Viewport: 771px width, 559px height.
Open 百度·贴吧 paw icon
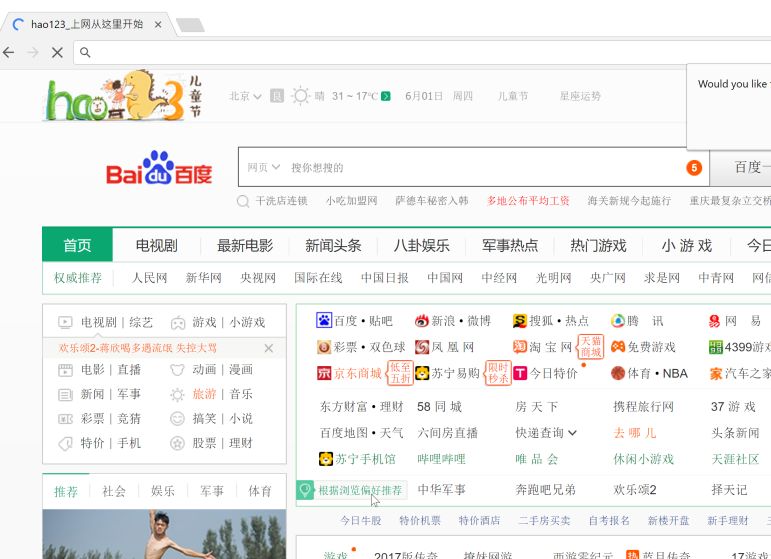click(324, 321)
